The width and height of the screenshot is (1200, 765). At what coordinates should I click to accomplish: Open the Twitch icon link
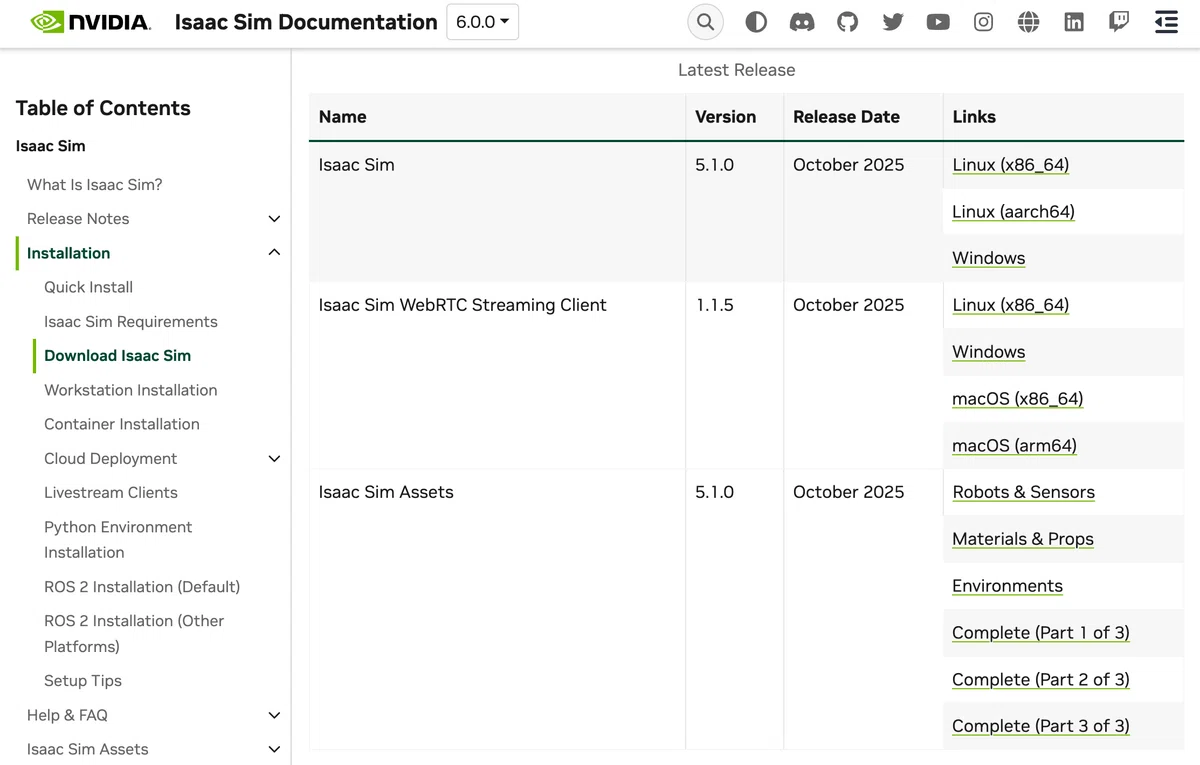[1119, 22]
